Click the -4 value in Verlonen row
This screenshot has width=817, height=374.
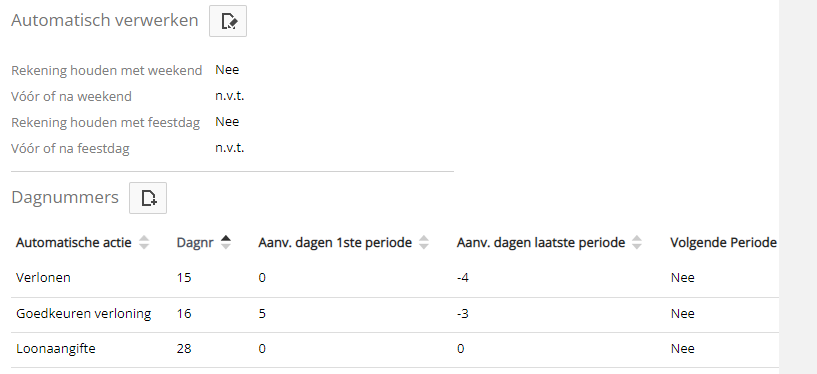point(463,278)
